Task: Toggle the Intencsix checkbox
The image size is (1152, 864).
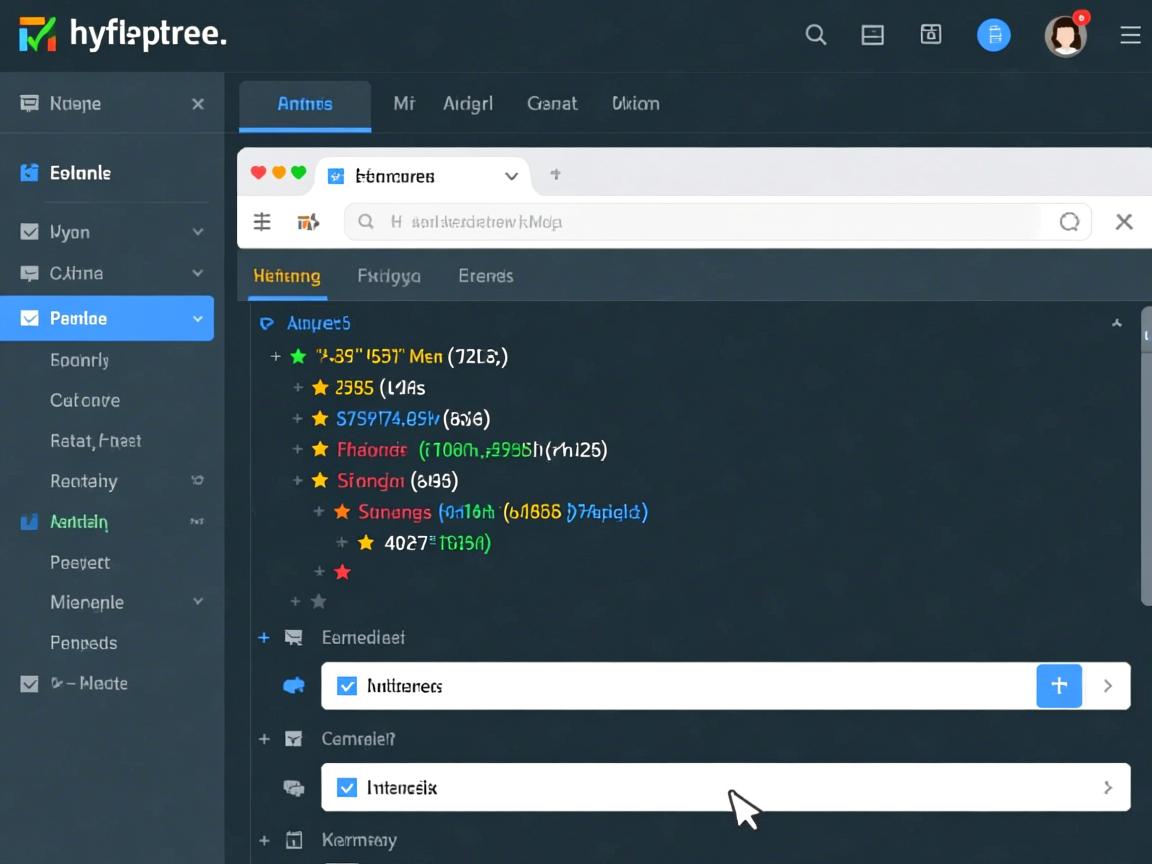Action: pos(347,788)
